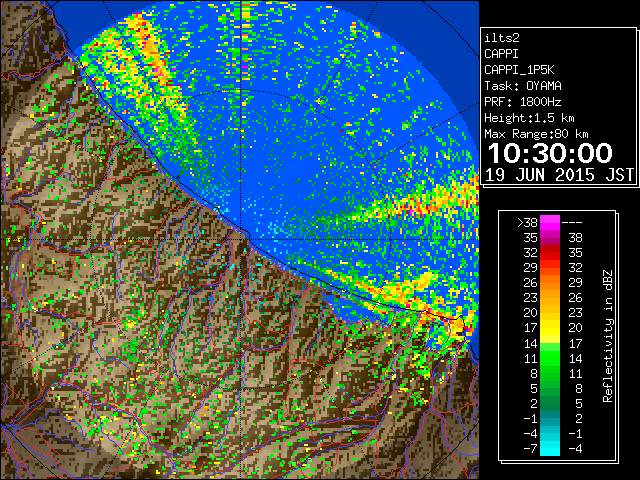640x480 pixels.
Task: Click the "Max Range:80 km" text
Action: tap(536, 134)
